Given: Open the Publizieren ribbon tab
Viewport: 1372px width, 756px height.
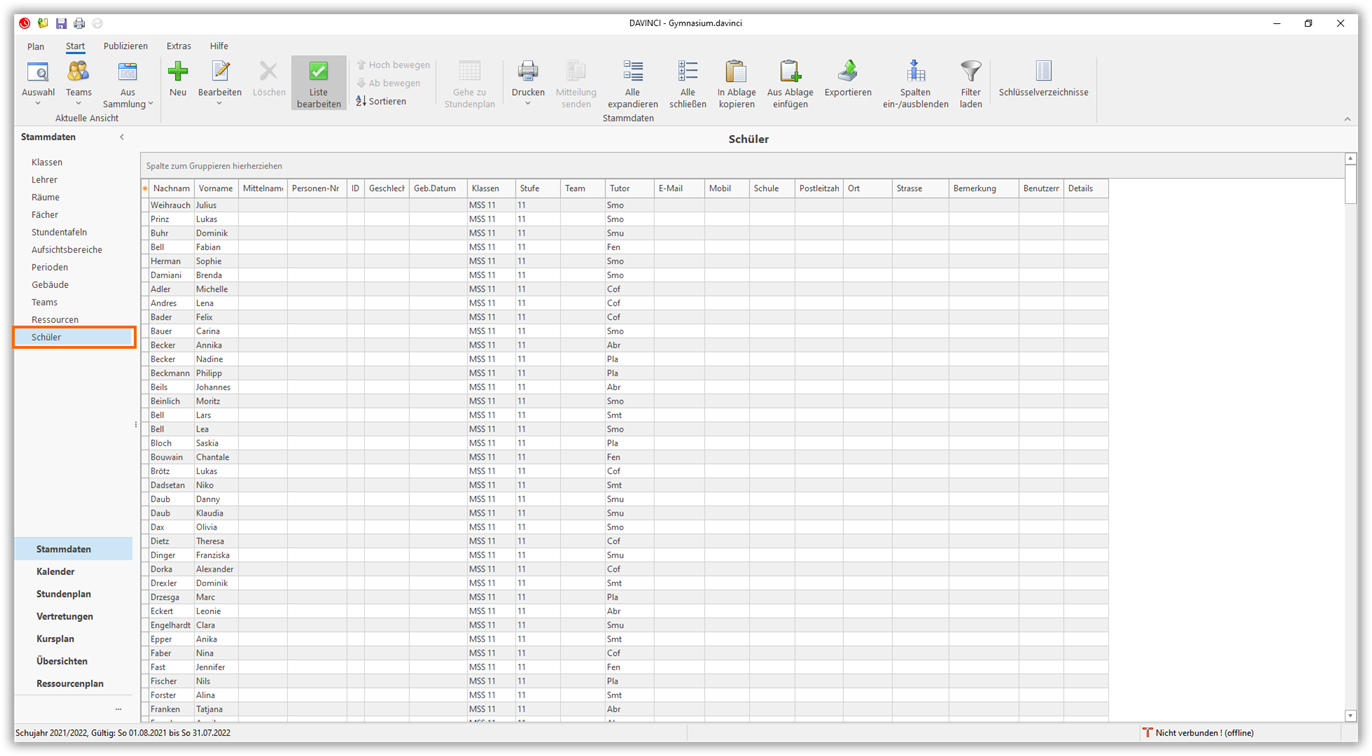Looking at the screenshot, I should [x=125, y=46].
